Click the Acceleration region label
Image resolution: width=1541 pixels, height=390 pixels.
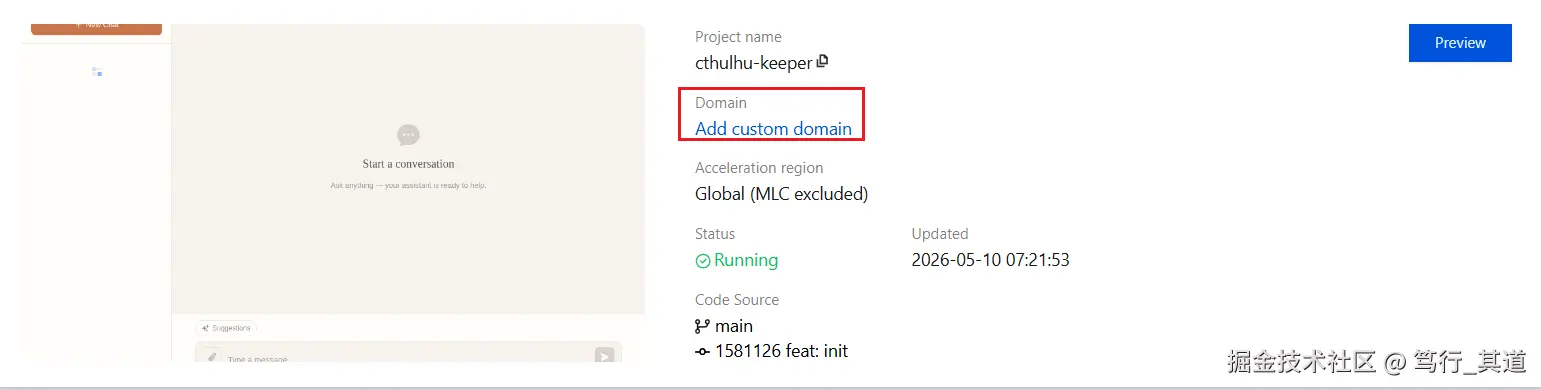pos(759,168)
